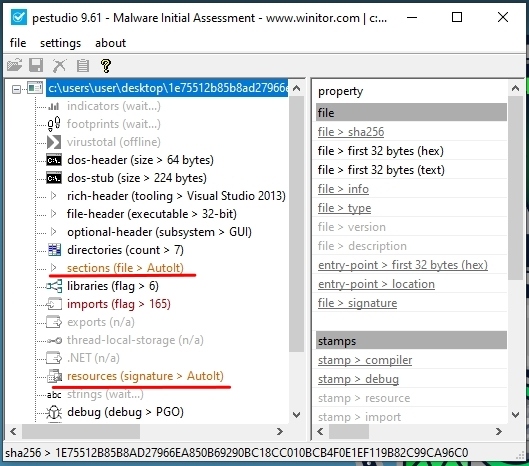Select debug (debug > PGO)

pos(125,412)
